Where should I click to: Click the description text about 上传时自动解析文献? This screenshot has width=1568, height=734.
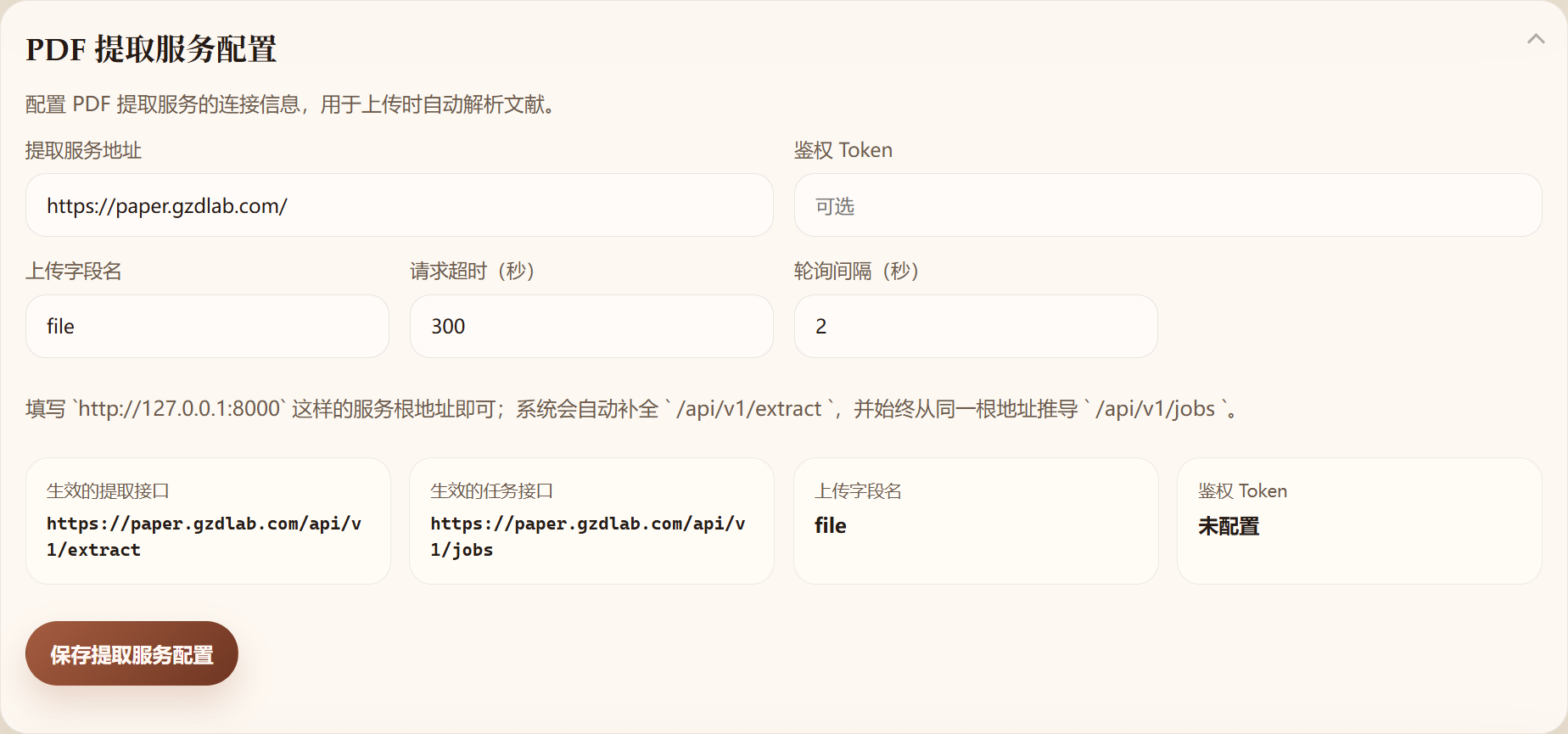pos(293,104)
